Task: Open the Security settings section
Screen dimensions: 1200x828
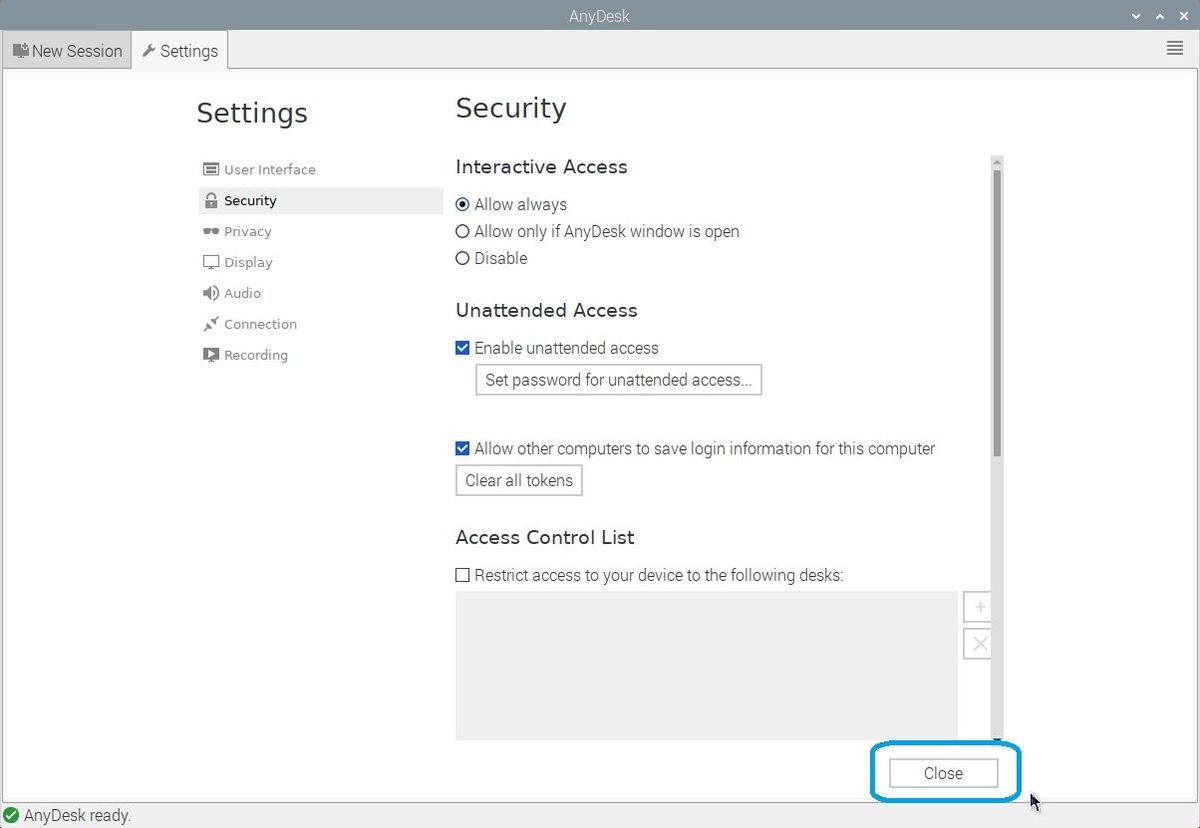Action: 320,200
